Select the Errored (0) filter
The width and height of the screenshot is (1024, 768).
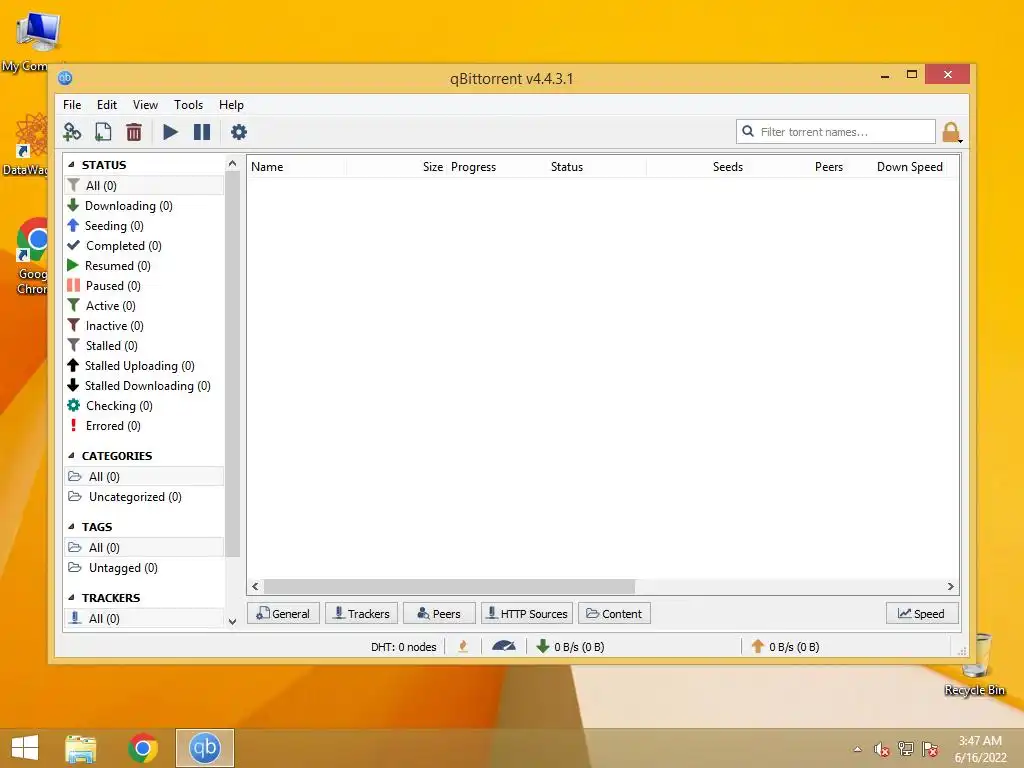[144, 426]
